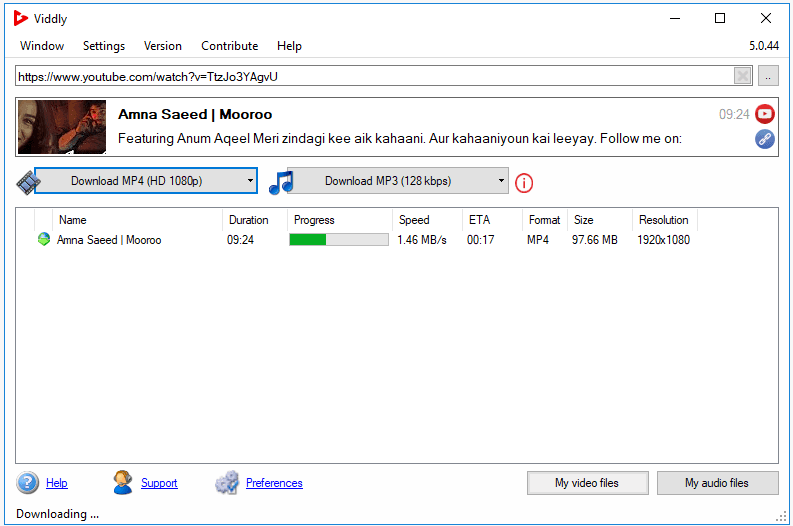
Task: Click the Preferences gears icon
Action: click(x=227, y=483)
